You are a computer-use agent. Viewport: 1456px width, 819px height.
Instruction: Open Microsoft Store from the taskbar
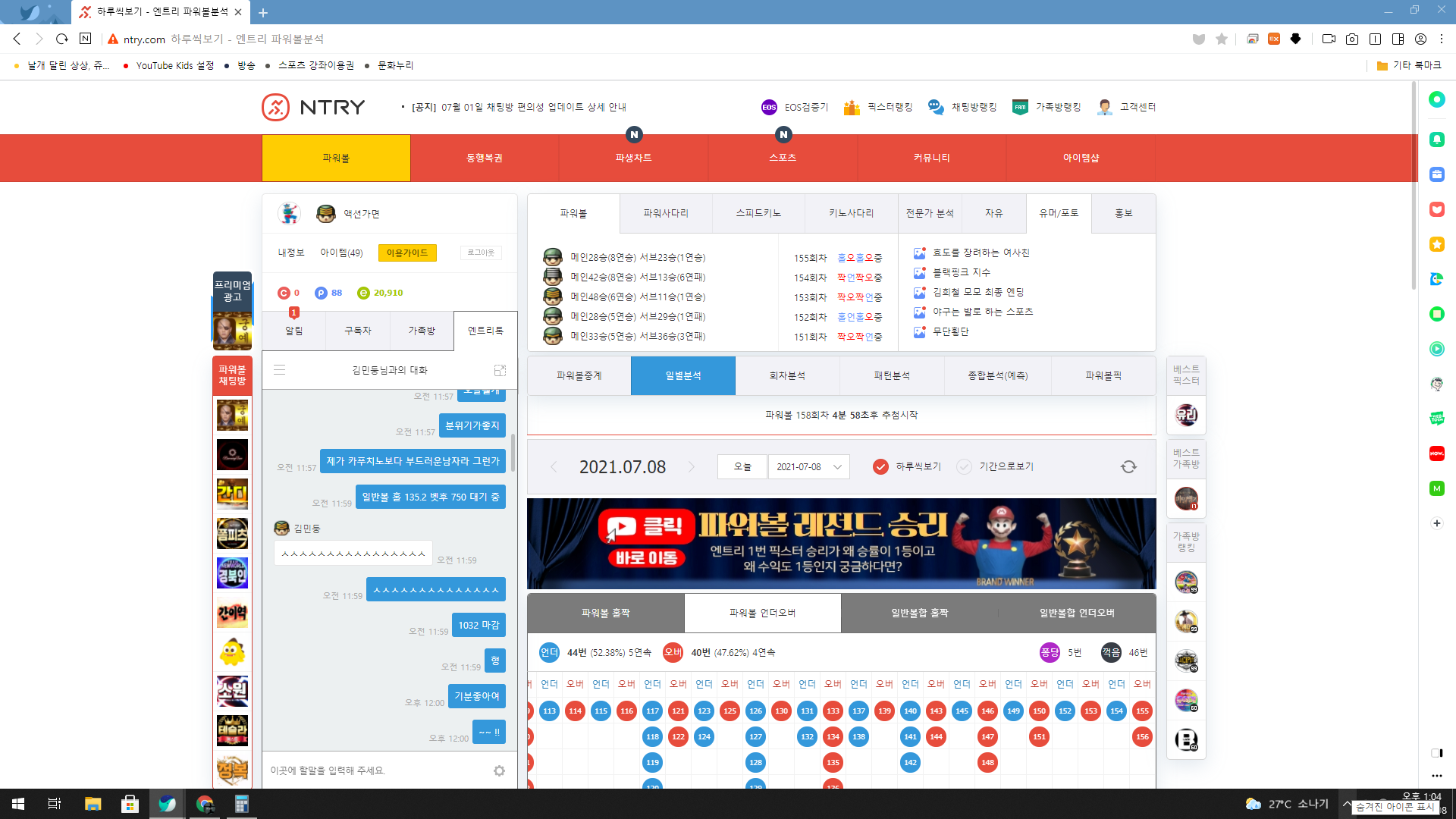coord(130,804)
